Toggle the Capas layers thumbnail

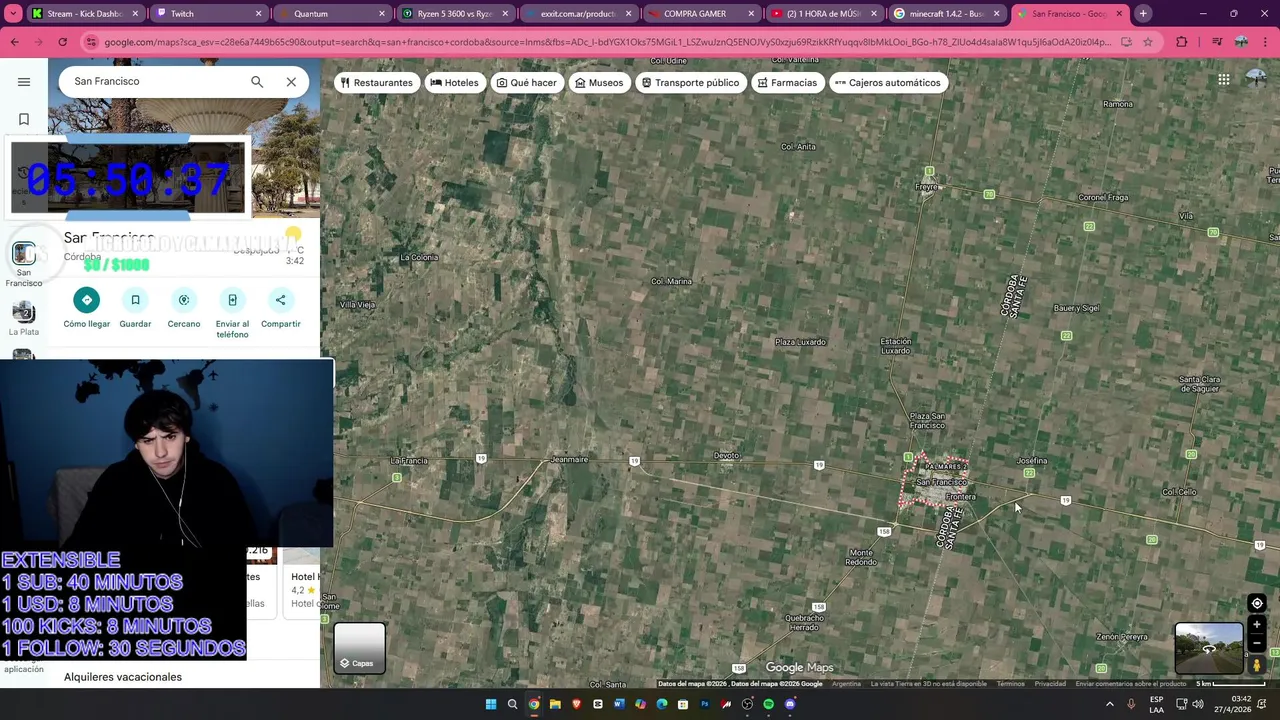click(359, 648)
